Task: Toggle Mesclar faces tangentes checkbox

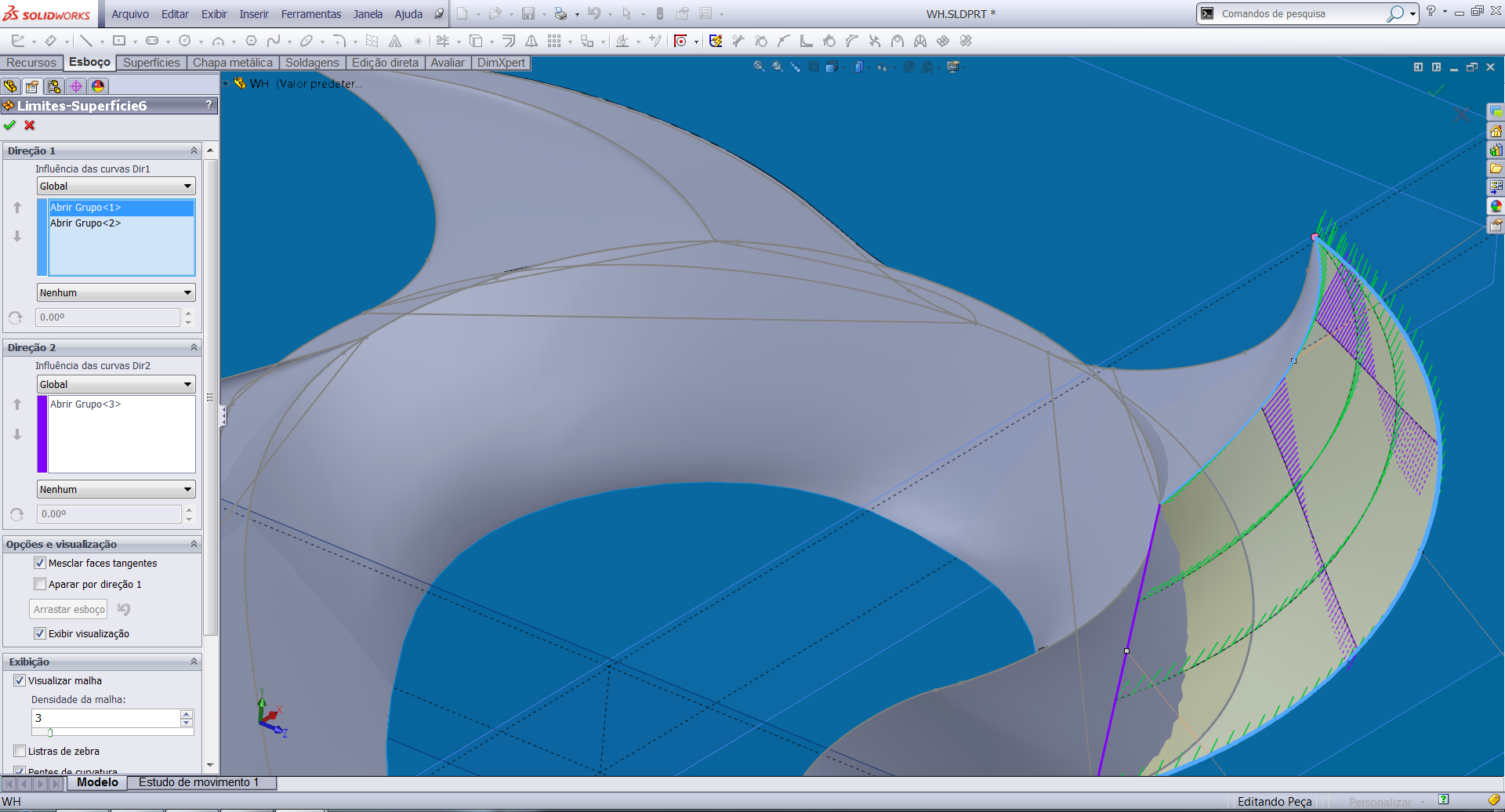Action: [40, 563]
